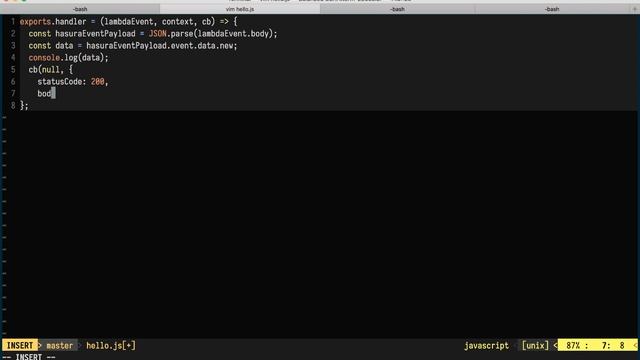The image size is (640, 360).
Task: Click the 'context' parameter in line 1
Action: tap(178, 22)
